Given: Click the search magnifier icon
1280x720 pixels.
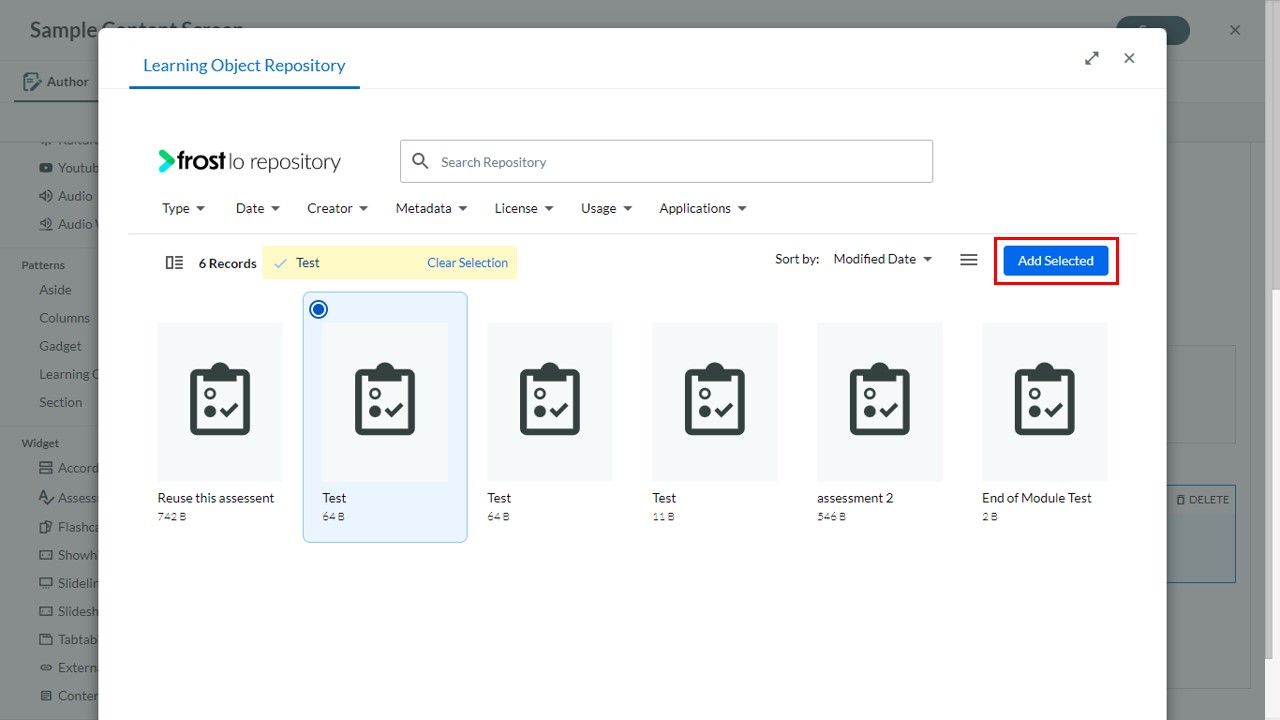Looking at the screenshot, I should click(x=420, y=161).
